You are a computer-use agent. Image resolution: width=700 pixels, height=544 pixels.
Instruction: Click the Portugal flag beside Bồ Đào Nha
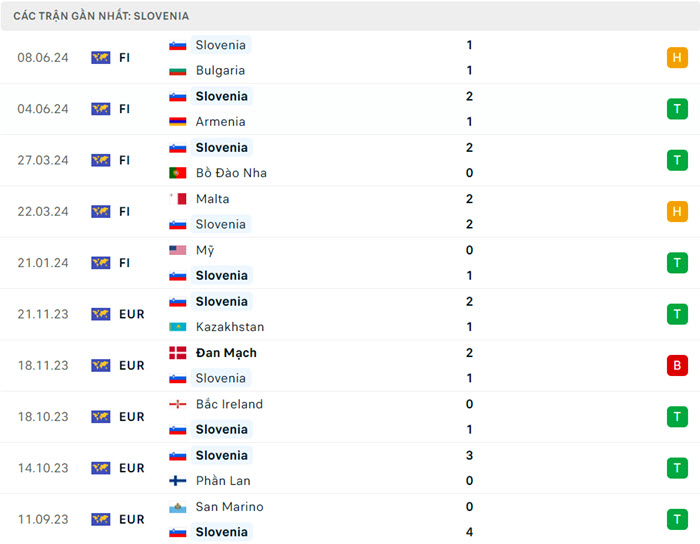coord(178,173)
